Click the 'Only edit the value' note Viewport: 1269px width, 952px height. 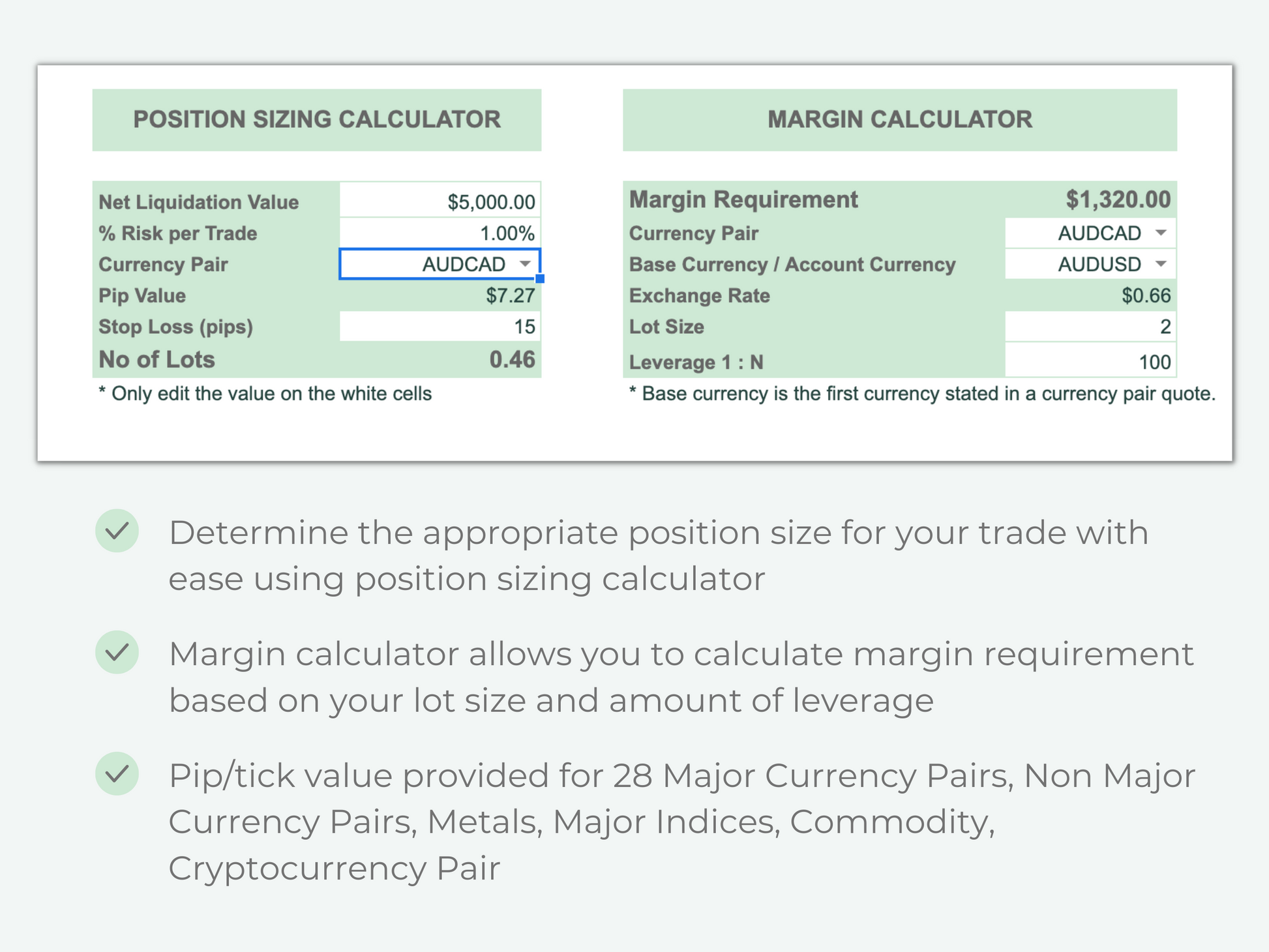(x=265, y=394)
